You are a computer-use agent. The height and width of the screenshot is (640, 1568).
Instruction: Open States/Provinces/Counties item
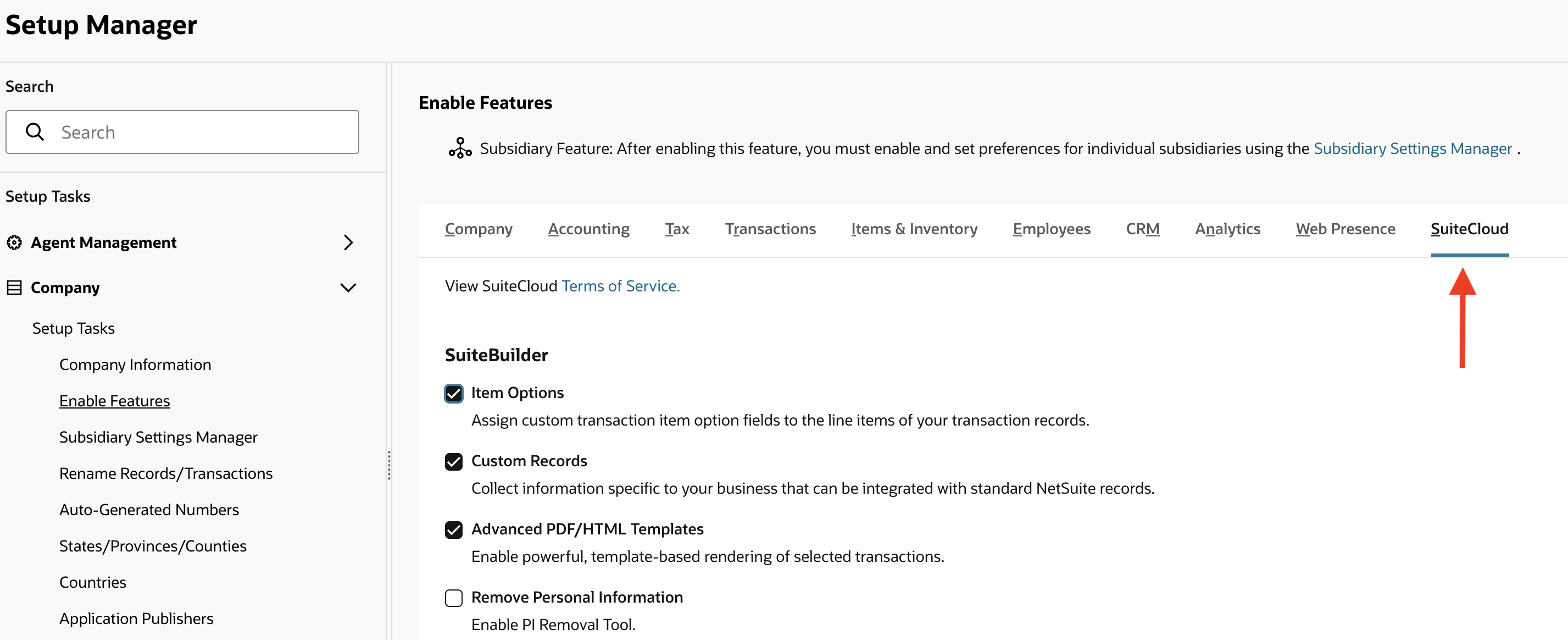[x=153, y=545]
